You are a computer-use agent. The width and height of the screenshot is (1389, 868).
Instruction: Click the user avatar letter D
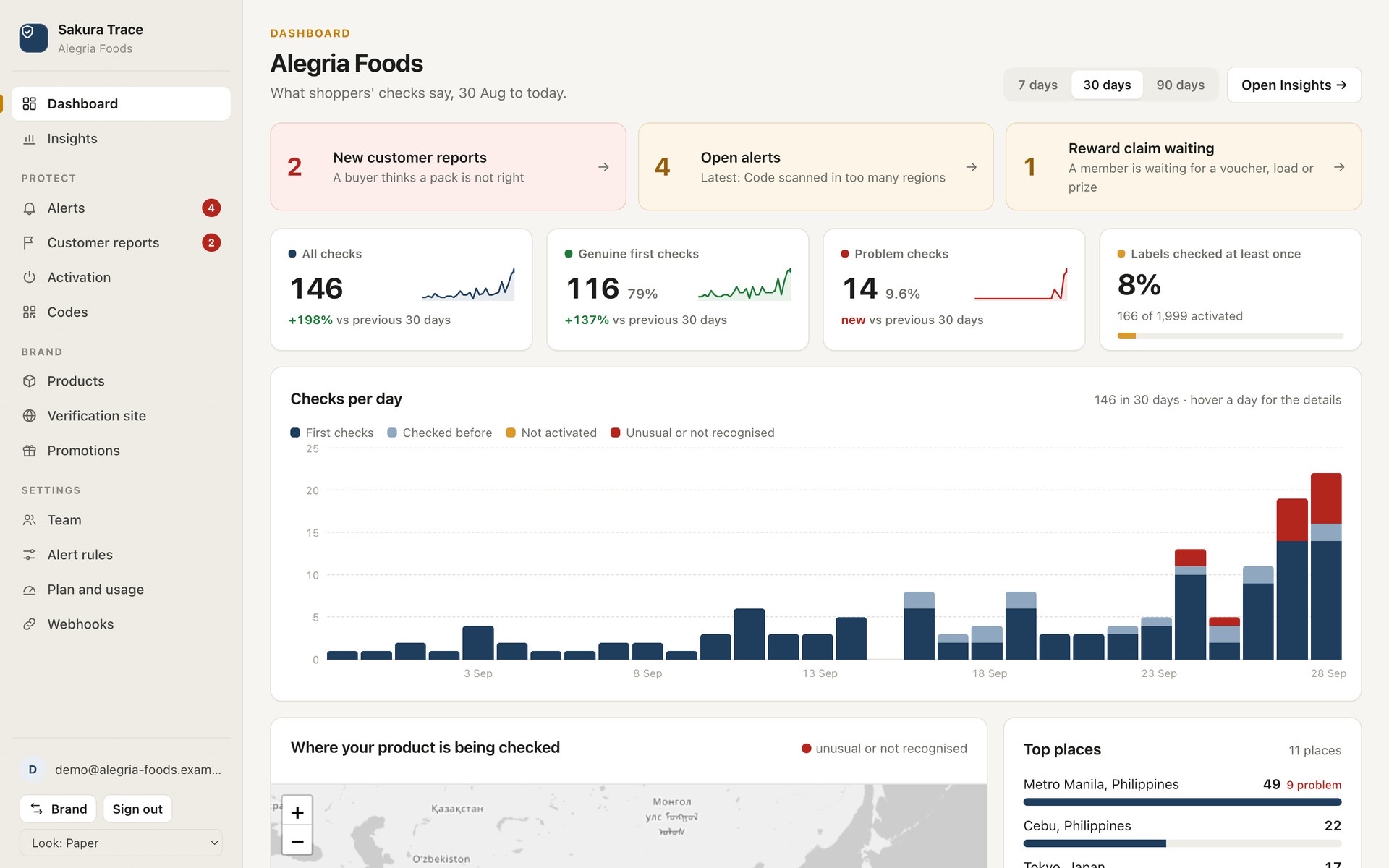(x=33, y=770)
